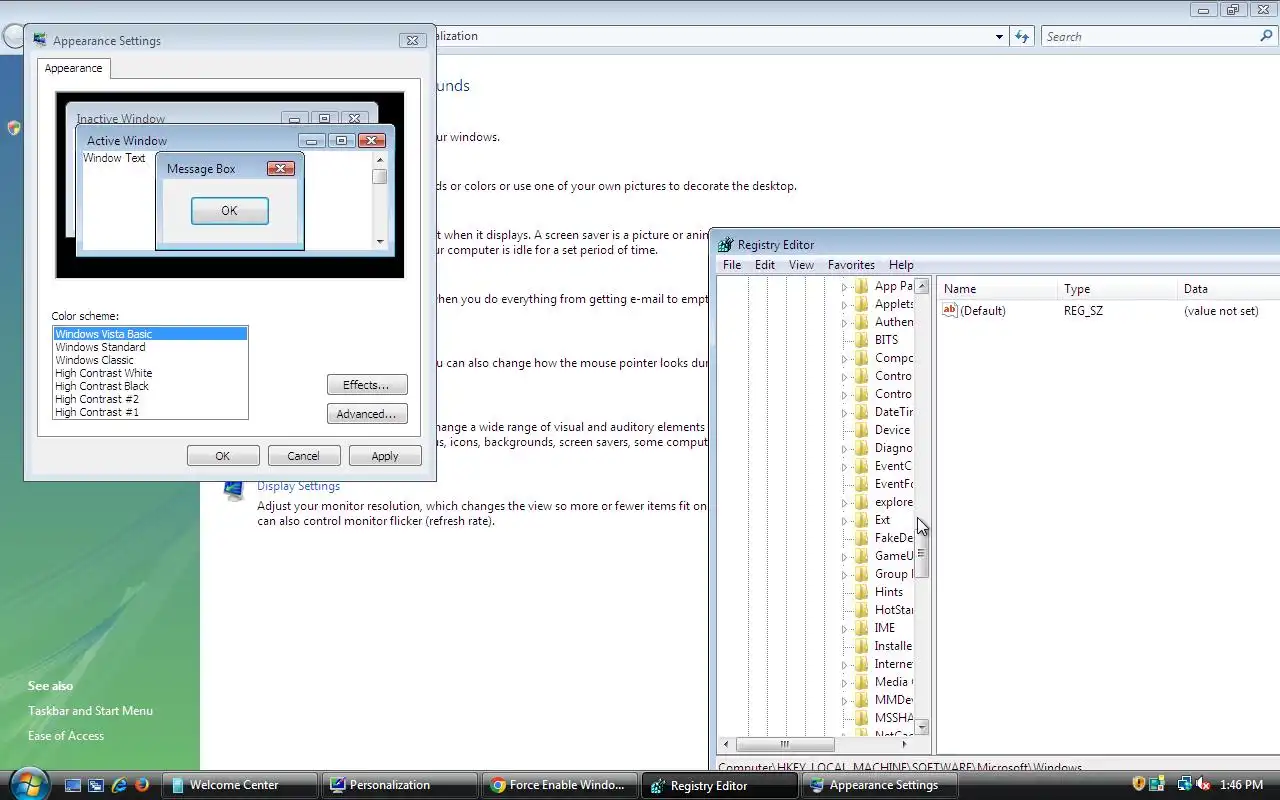Open the Display Settings link

coord(298,486)
